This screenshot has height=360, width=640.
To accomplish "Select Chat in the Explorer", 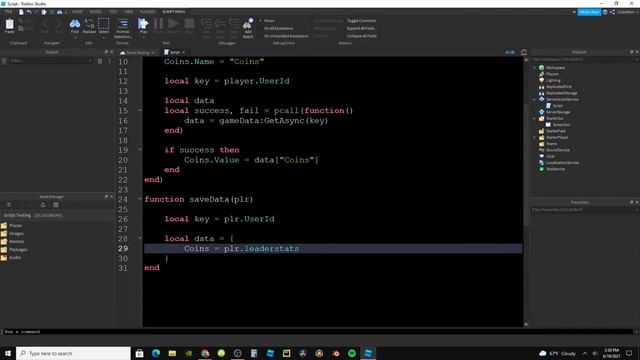I will click(550, 156).
